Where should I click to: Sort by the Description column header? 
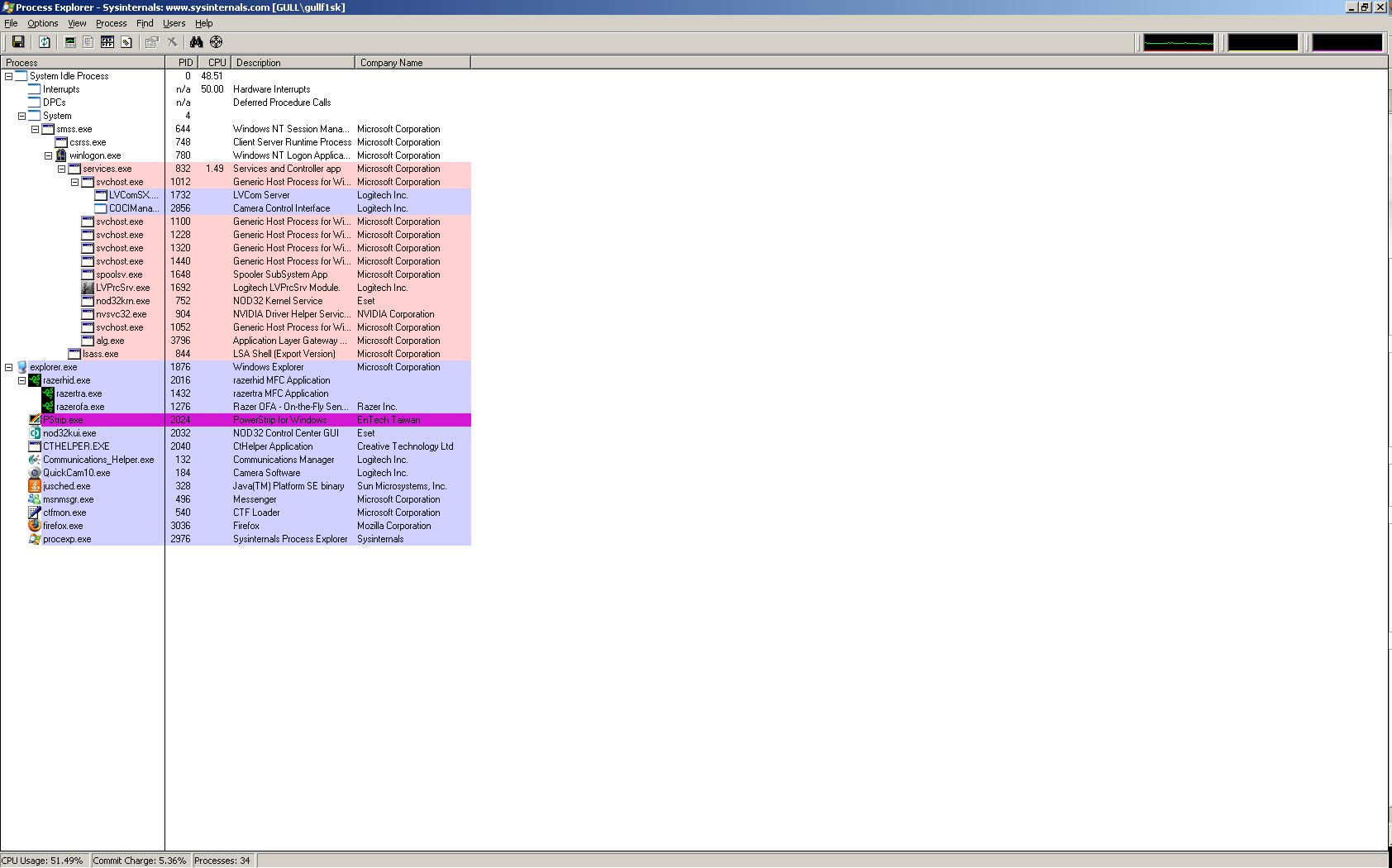click(x=293, y=63)
